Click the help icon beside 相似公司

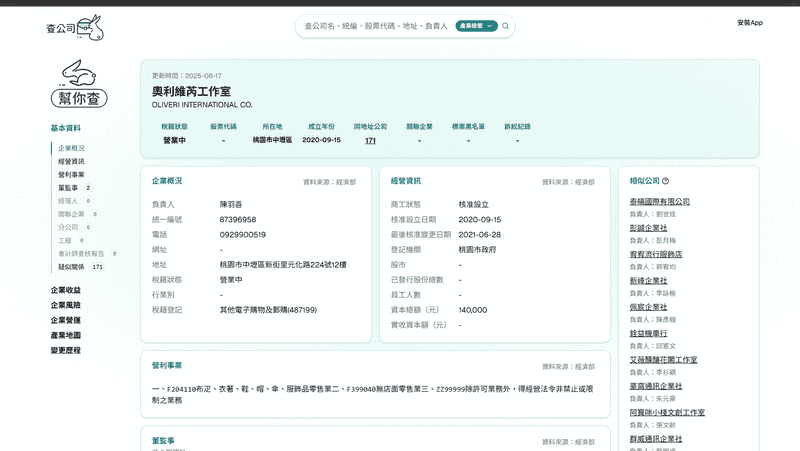[x=665, y=181]
